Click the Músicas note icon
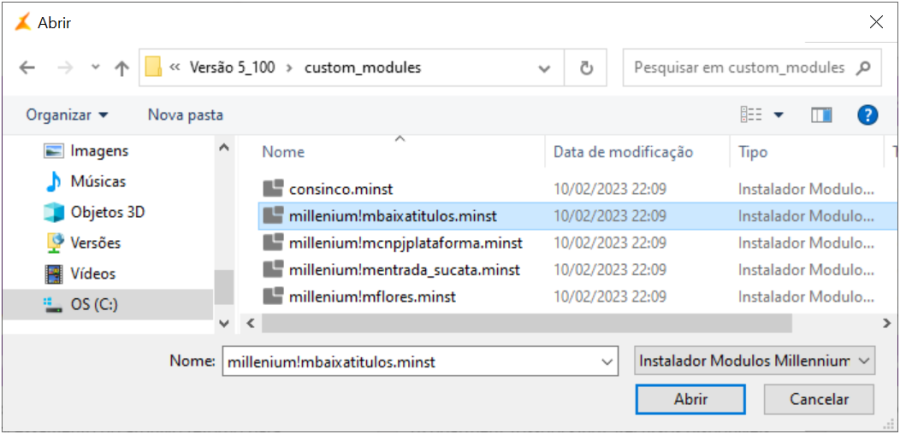This screenshot has width=900, height=434. (x=53, y=182)
